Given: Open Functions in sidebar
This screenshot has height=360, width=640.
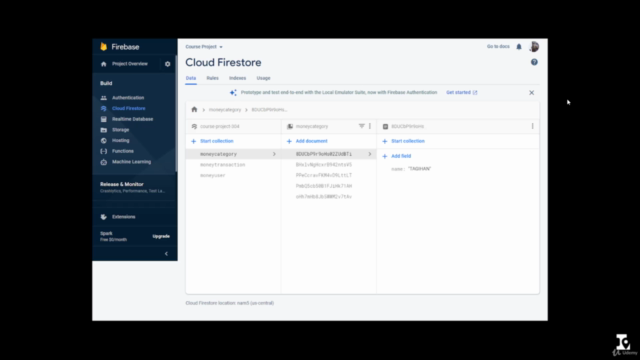Looking at the screenshot, I should click(122, 151).
